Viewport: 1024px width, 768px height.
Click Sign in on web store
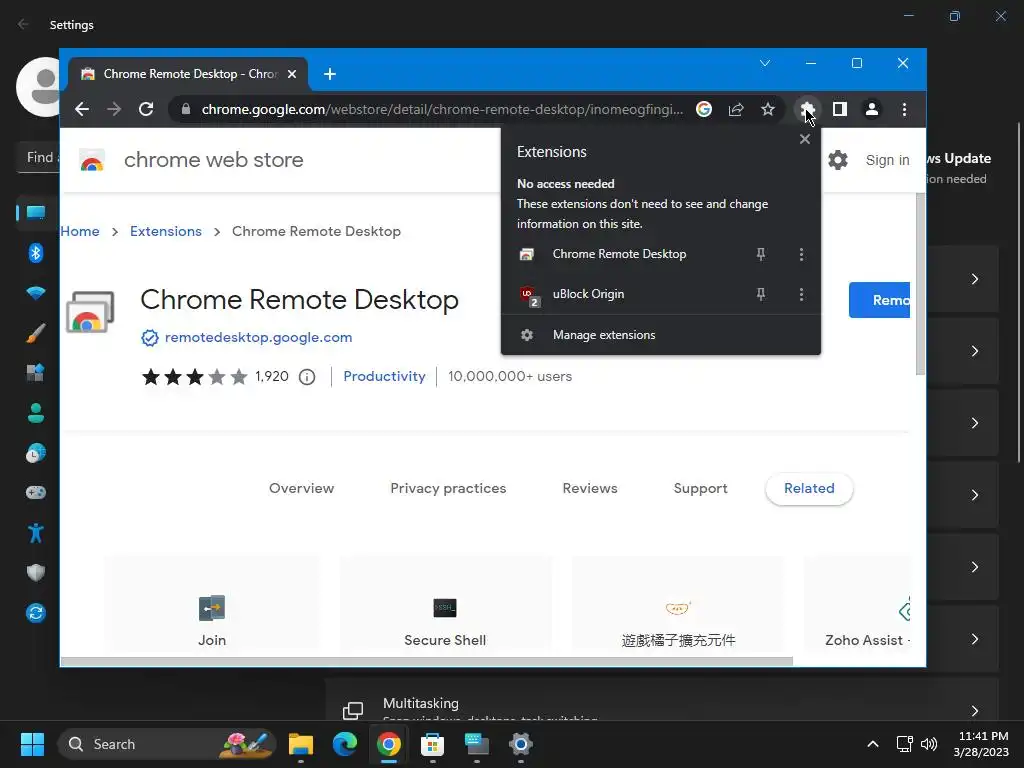point(888,160)
